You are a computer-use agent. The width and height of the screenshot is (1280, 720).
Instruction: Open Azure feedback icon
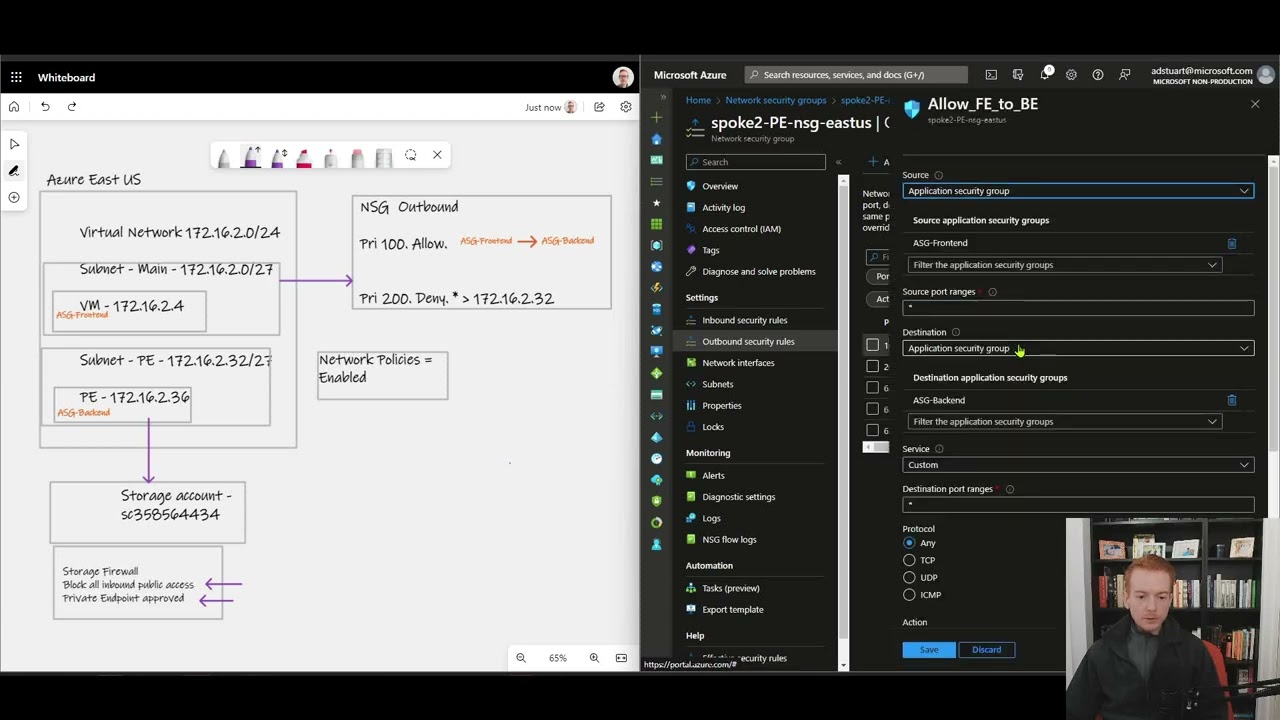[x=1125, y=75]
